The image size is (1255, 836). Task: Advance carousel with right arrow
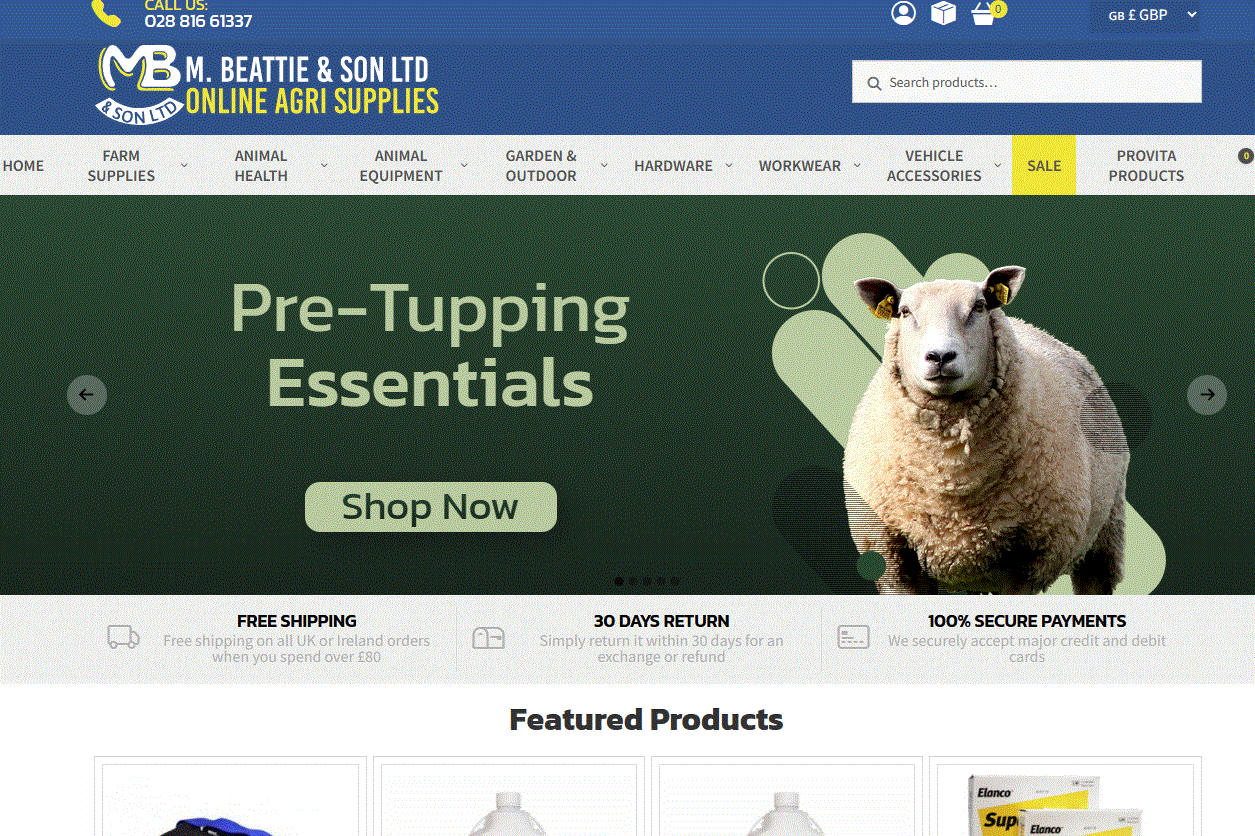(x=1207, y=395)
